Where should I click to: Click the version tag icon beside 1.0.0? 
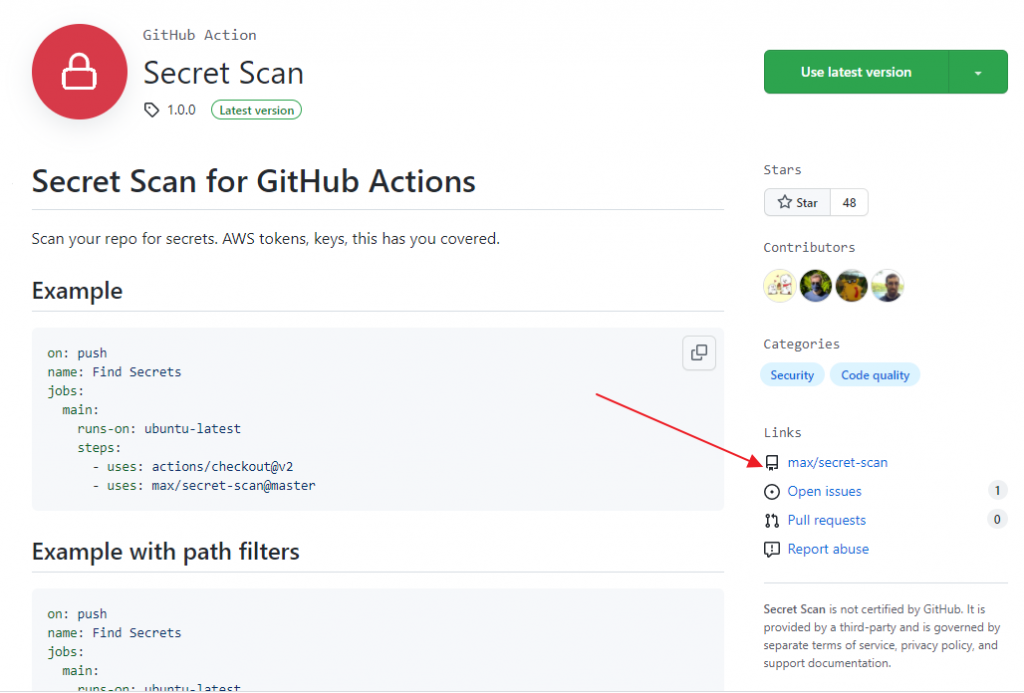click(152, 110)
